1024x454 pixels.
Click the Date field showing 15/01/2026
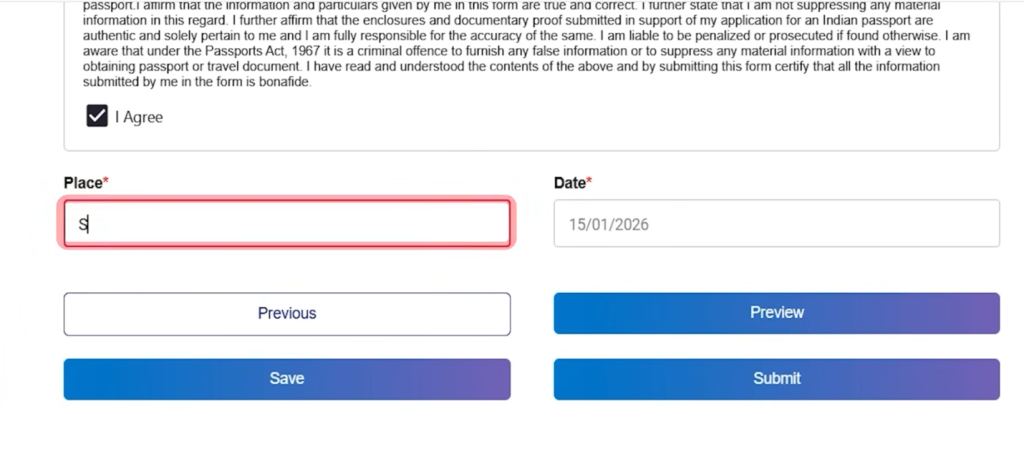(776, 224)
